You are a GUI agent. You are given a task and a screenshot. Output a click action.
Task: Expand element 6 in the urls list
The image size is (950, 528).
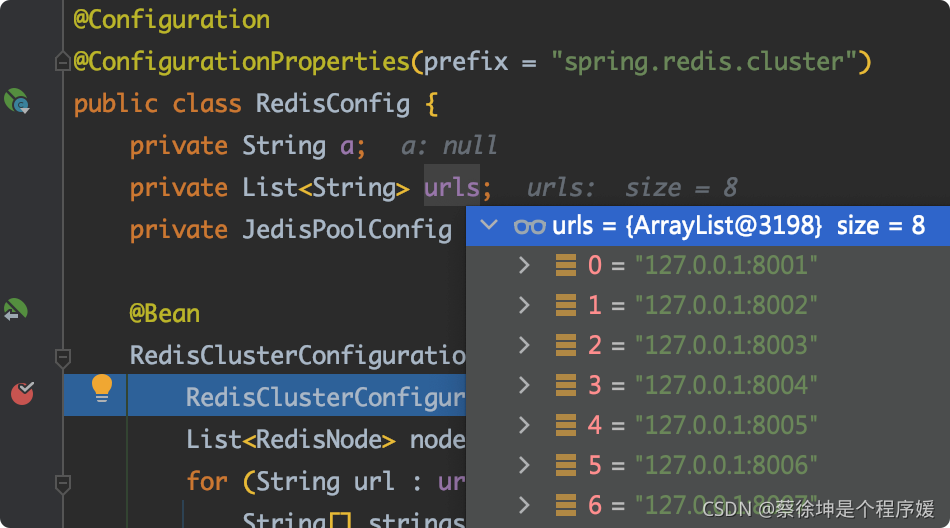(x=524, y=505)
